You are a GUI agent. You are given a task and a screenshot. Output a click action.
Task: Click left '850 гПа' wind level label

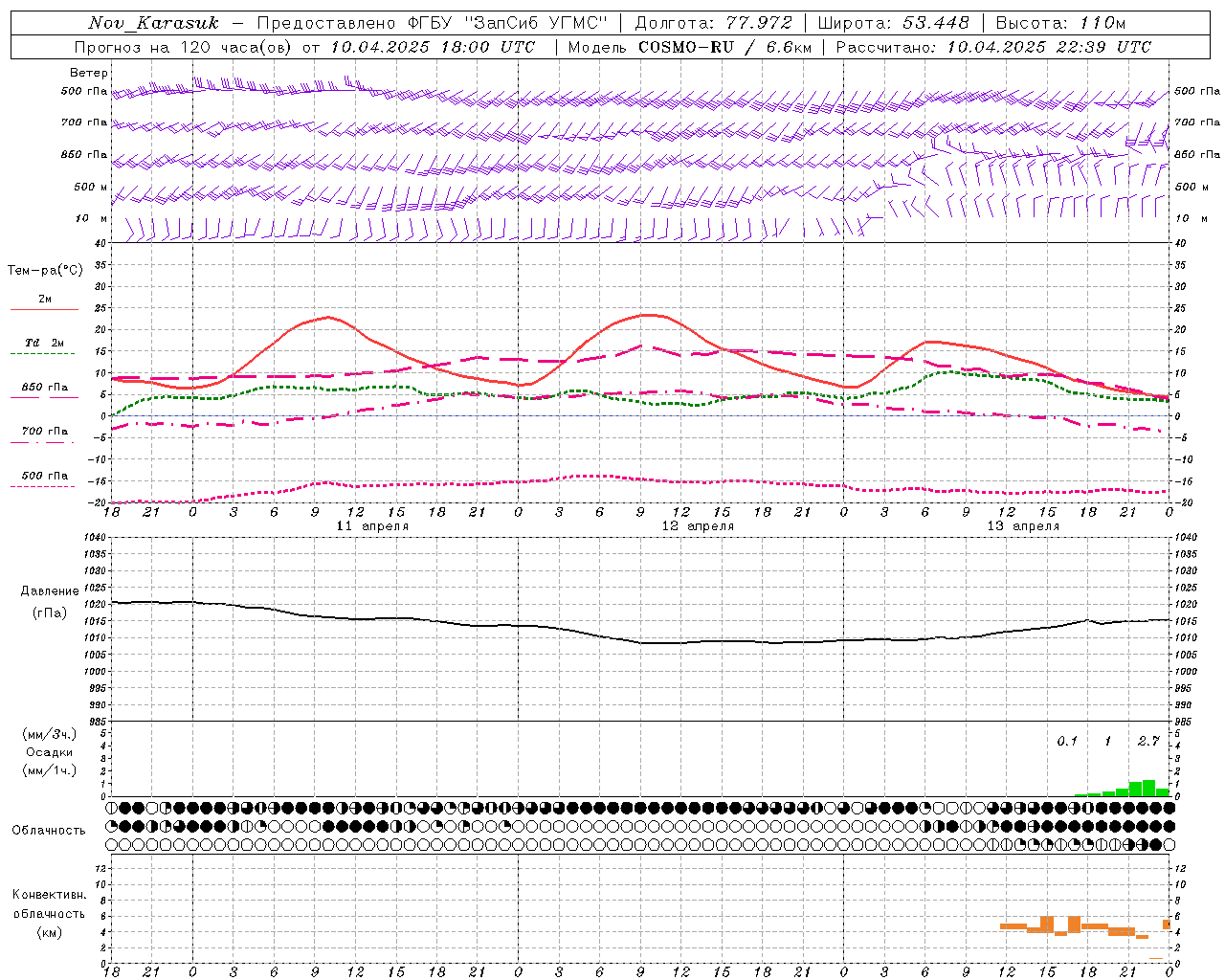pos(84,154)
